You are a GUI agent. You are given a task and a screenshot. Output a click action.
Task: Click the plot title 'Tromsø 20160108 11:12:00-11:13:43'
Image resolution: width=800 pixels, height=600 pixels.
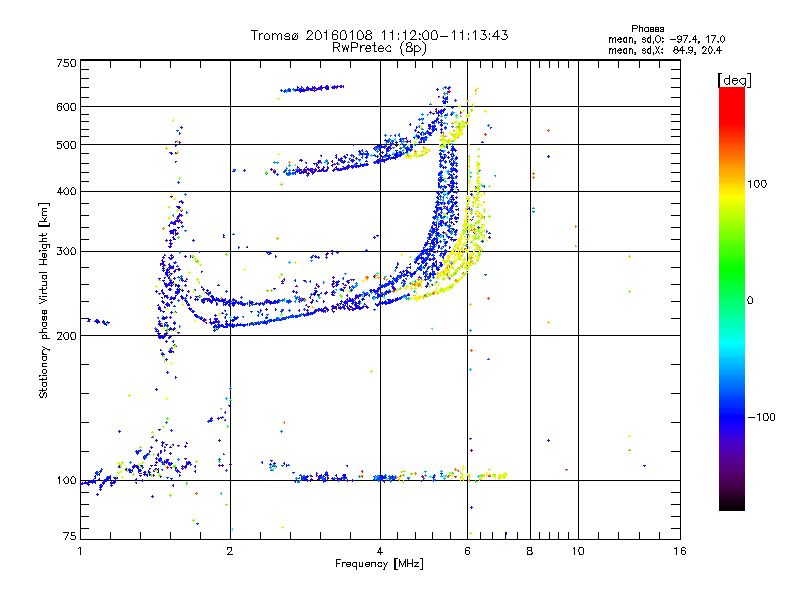[379, 35]
